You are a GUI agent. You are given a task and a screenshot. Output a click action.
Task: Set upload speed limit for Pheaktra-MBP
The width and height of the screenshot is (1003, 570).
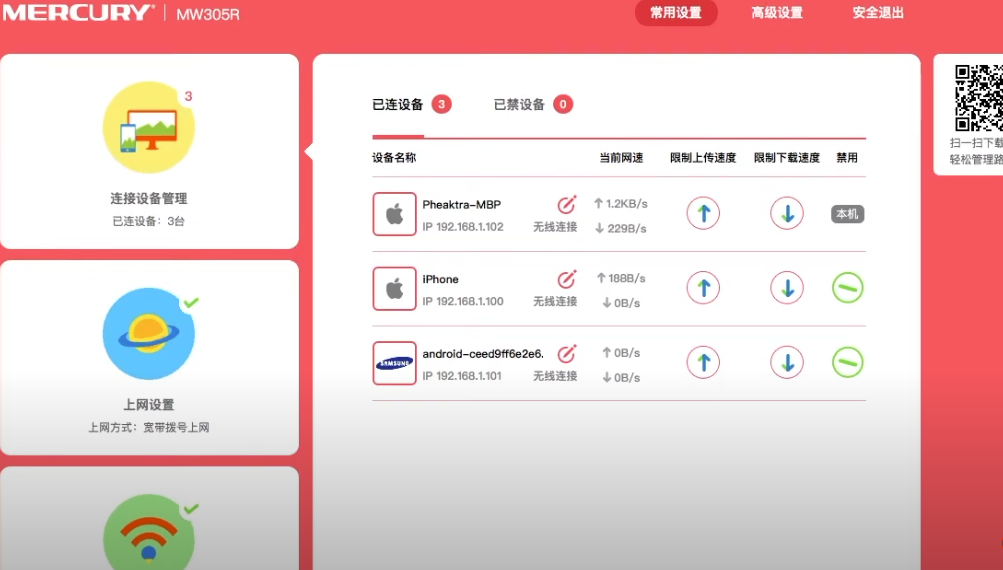[703, 213]
